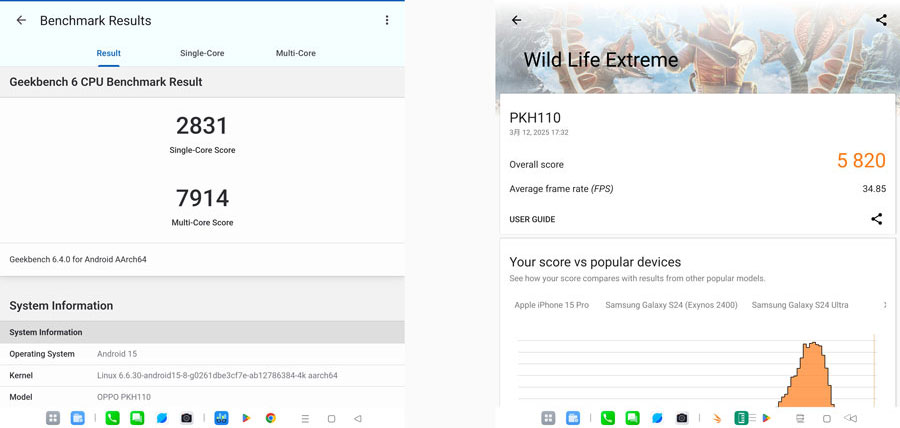
Task: Click the Android 15 operating system value
Action: coord(117,354)
